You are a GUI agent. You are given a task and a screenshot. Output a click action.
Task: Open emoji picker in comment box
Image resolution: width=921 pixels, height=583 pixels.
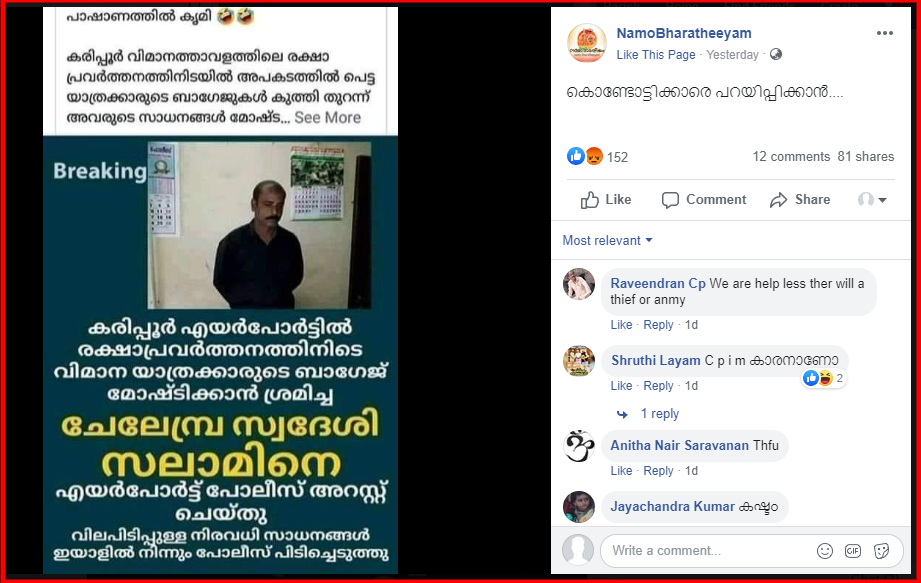825,551
